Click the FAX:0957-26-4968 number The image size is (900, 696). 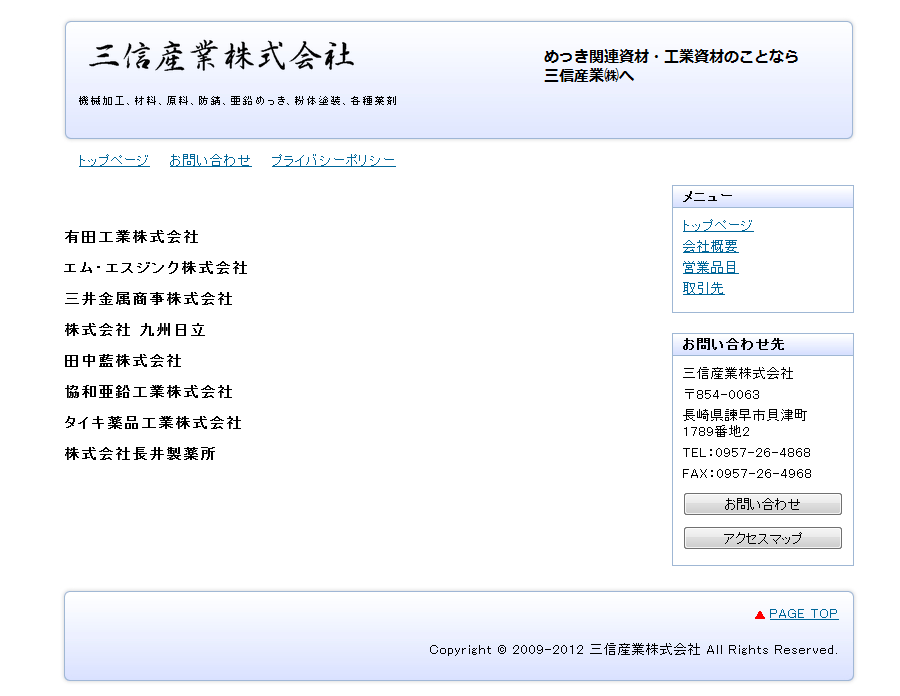747,474
